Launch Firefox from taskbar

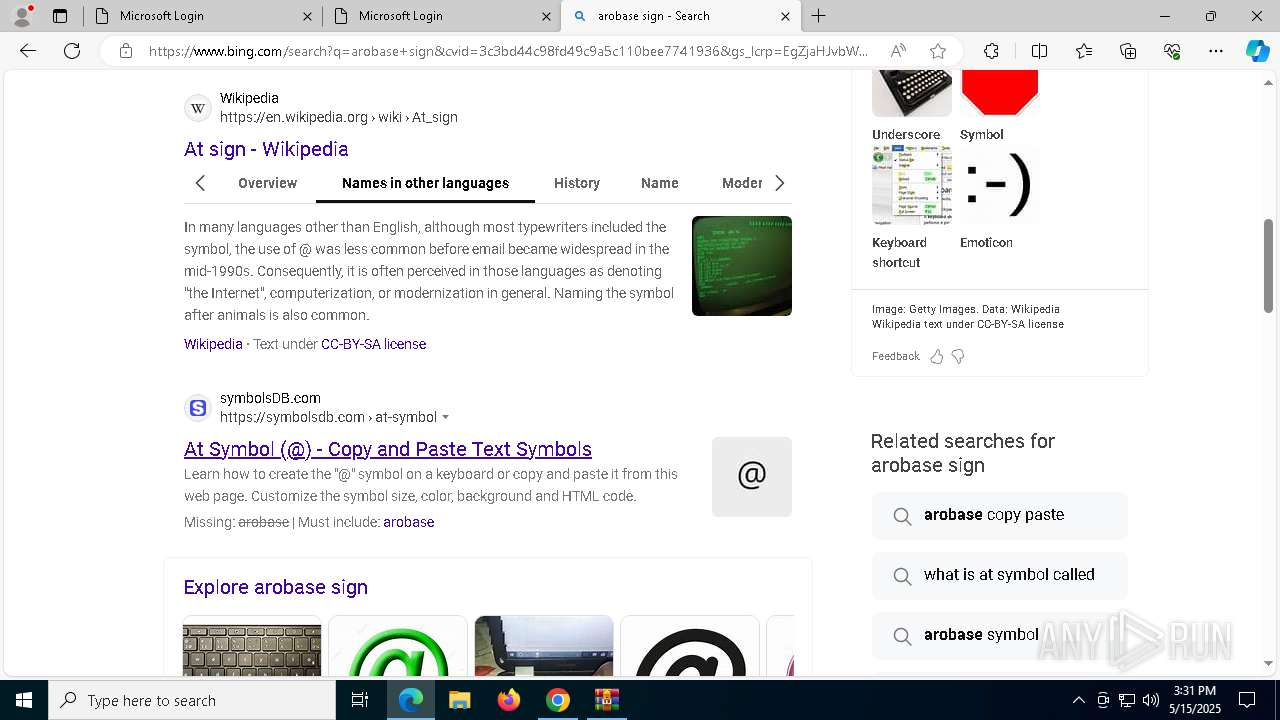click(x=509, y=700)
